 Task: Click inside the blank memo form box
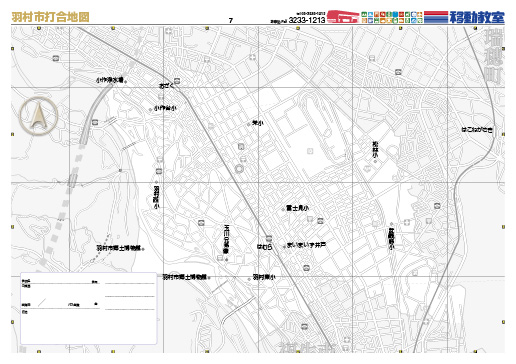point(89,308)
